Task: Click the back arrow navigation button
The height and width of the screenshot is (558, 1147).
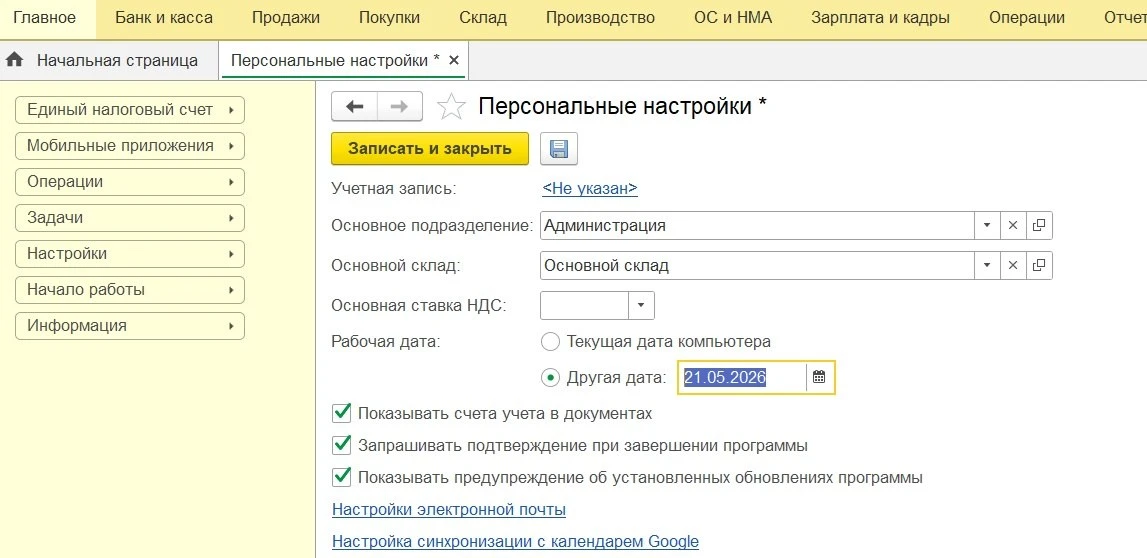Action: [x=355, y=107]
